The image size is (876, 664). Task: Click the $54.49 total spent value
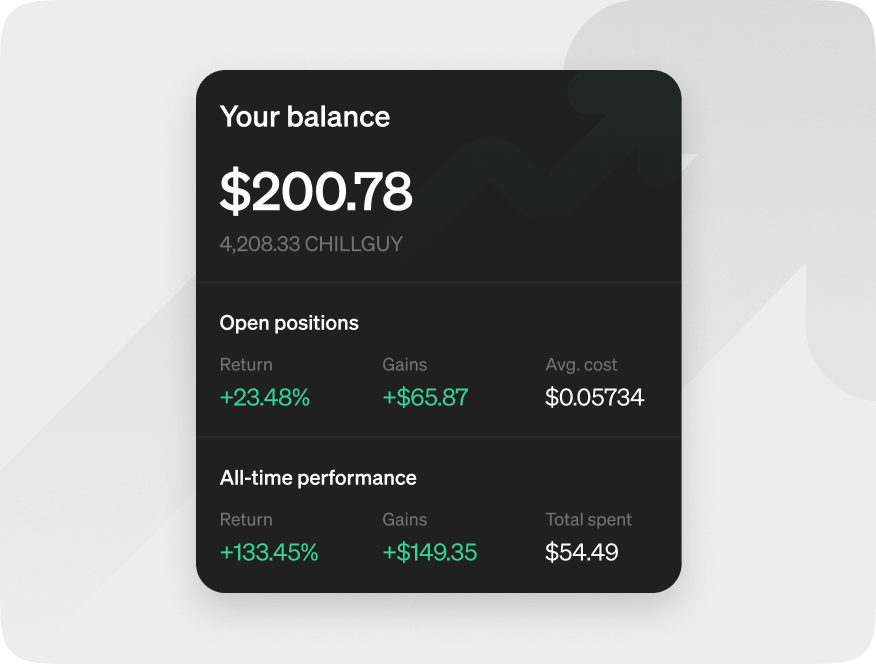(582, 552)
